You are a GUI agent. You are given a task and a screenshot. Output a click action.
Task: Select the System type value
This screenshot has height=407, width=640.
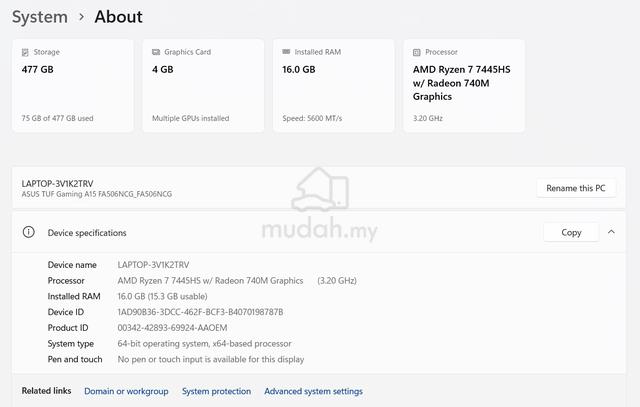click(204, 344)
